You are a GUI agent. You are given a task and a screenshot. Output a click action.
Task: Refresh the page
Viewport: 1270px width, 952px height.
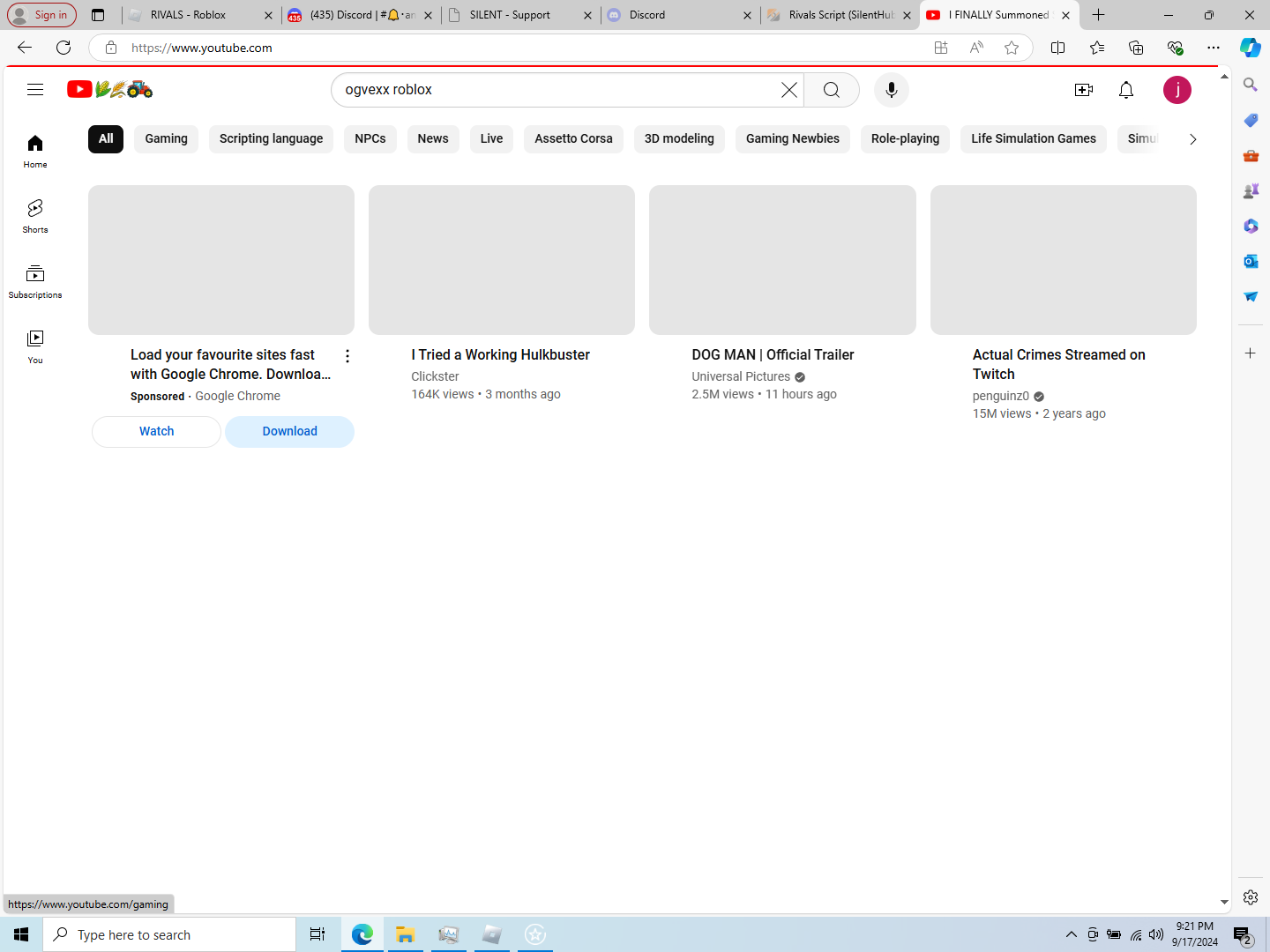click(63, 48)
